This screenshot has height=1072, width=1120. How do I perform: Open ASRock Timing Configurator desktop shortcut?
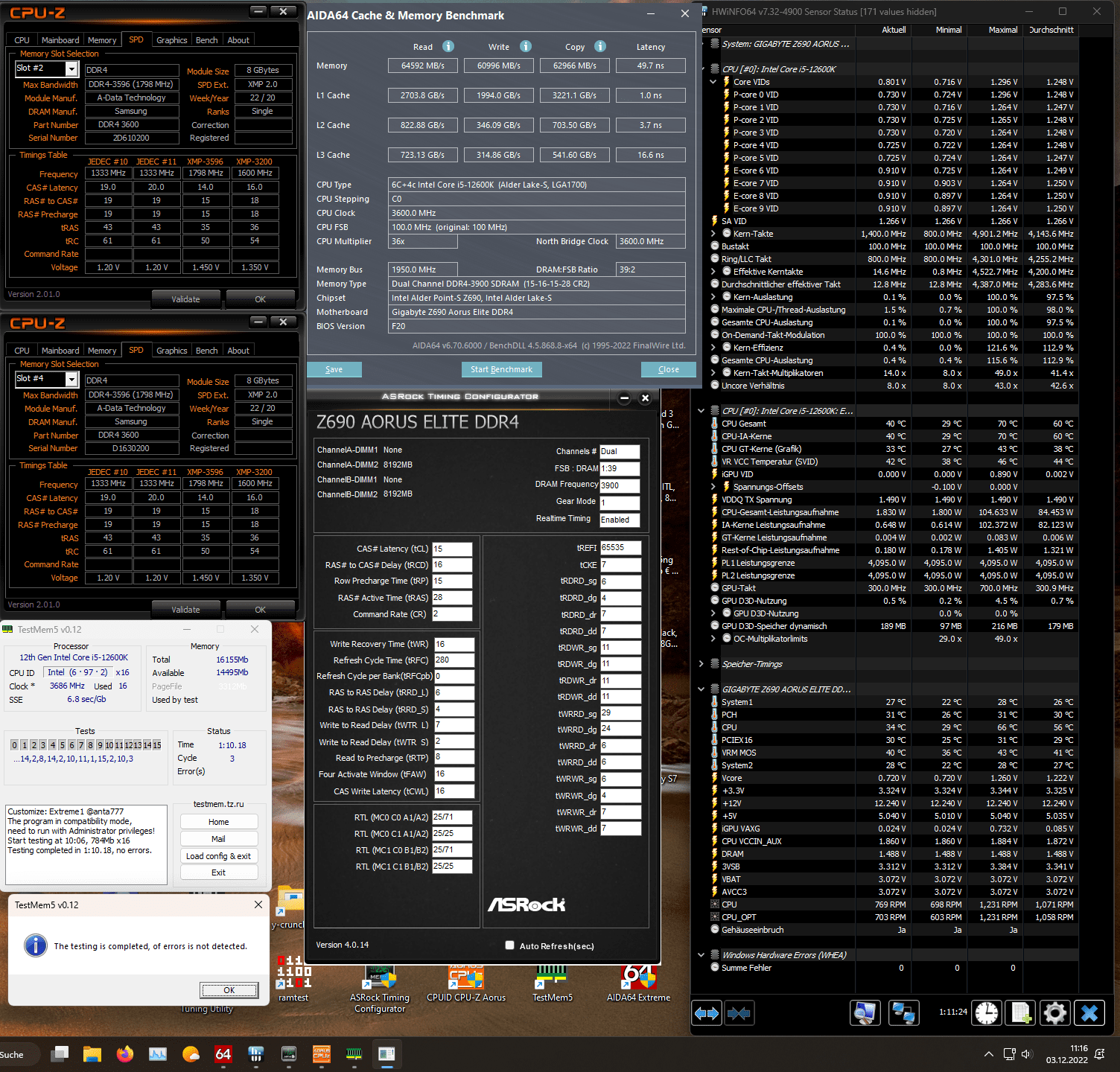click(381, 988)
